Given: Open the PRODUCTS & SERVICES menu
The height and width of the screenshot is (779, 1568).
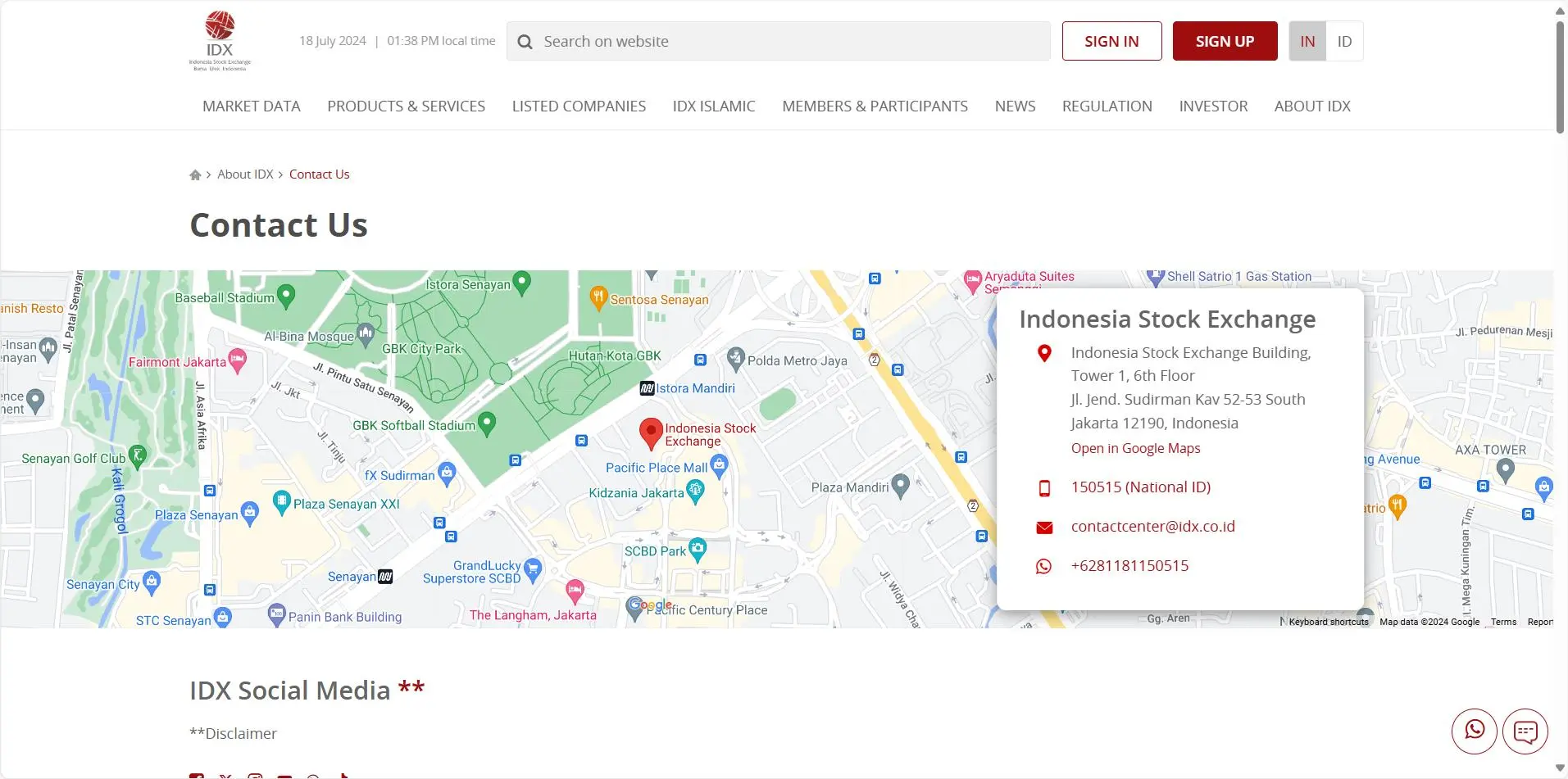Looking at the screenshot, I should point(407,106).
